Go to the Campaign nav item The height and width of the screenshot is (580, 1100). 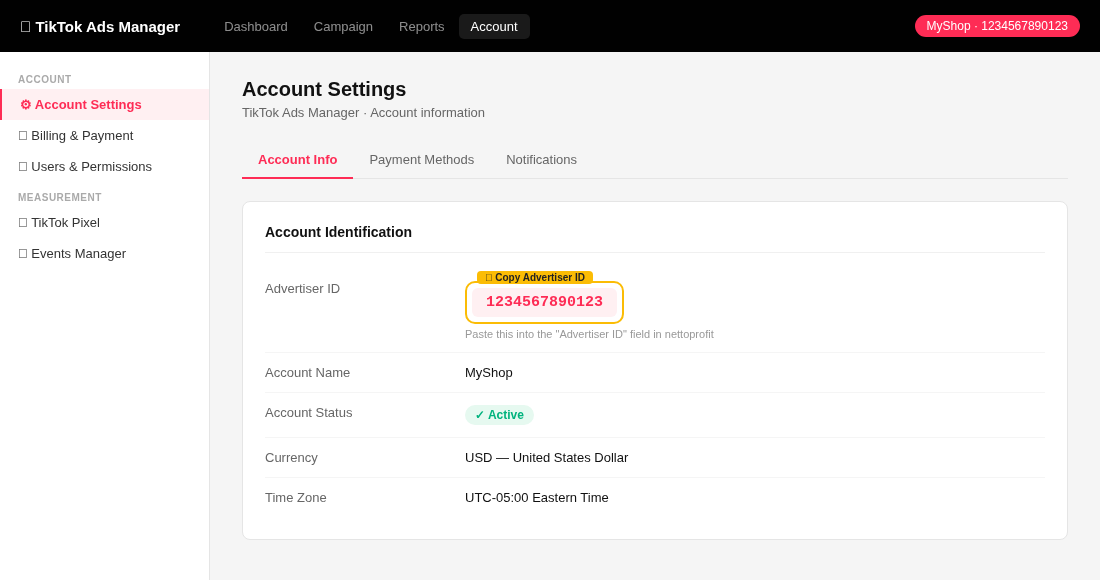point(343,27)
